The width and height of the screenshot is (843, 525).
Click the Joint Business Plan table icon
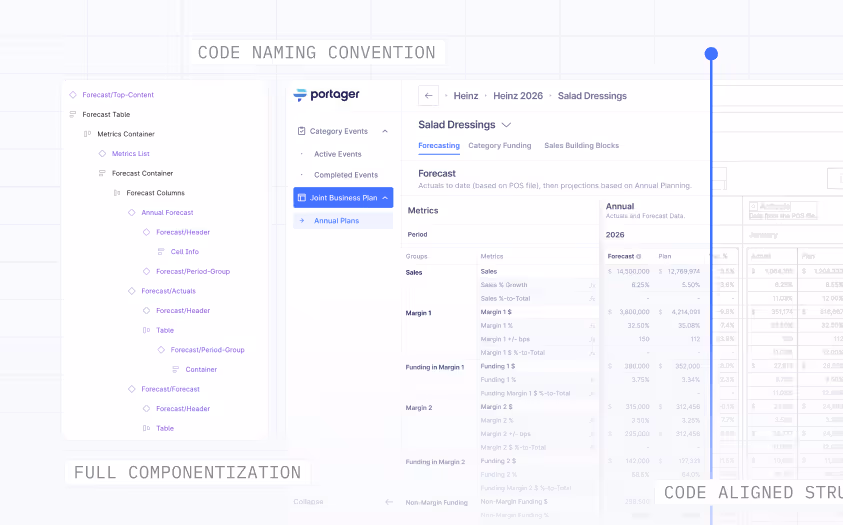[302, 198]
